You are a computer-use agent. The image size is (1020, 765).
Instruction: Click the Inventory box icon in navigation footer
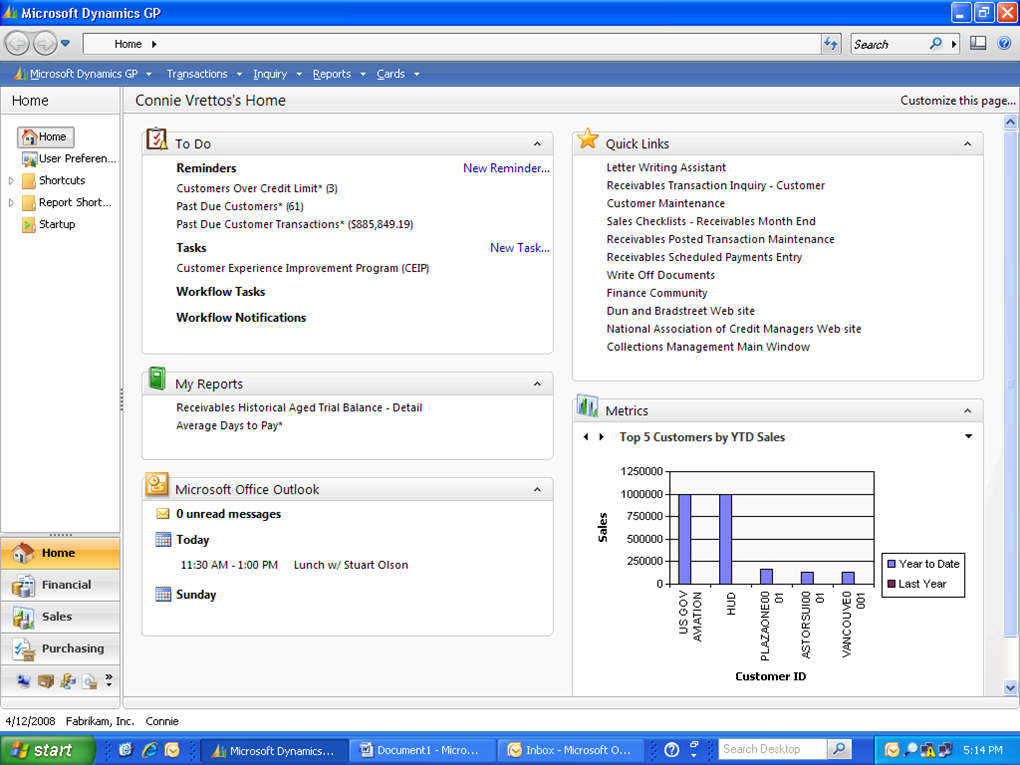point(46,681)
